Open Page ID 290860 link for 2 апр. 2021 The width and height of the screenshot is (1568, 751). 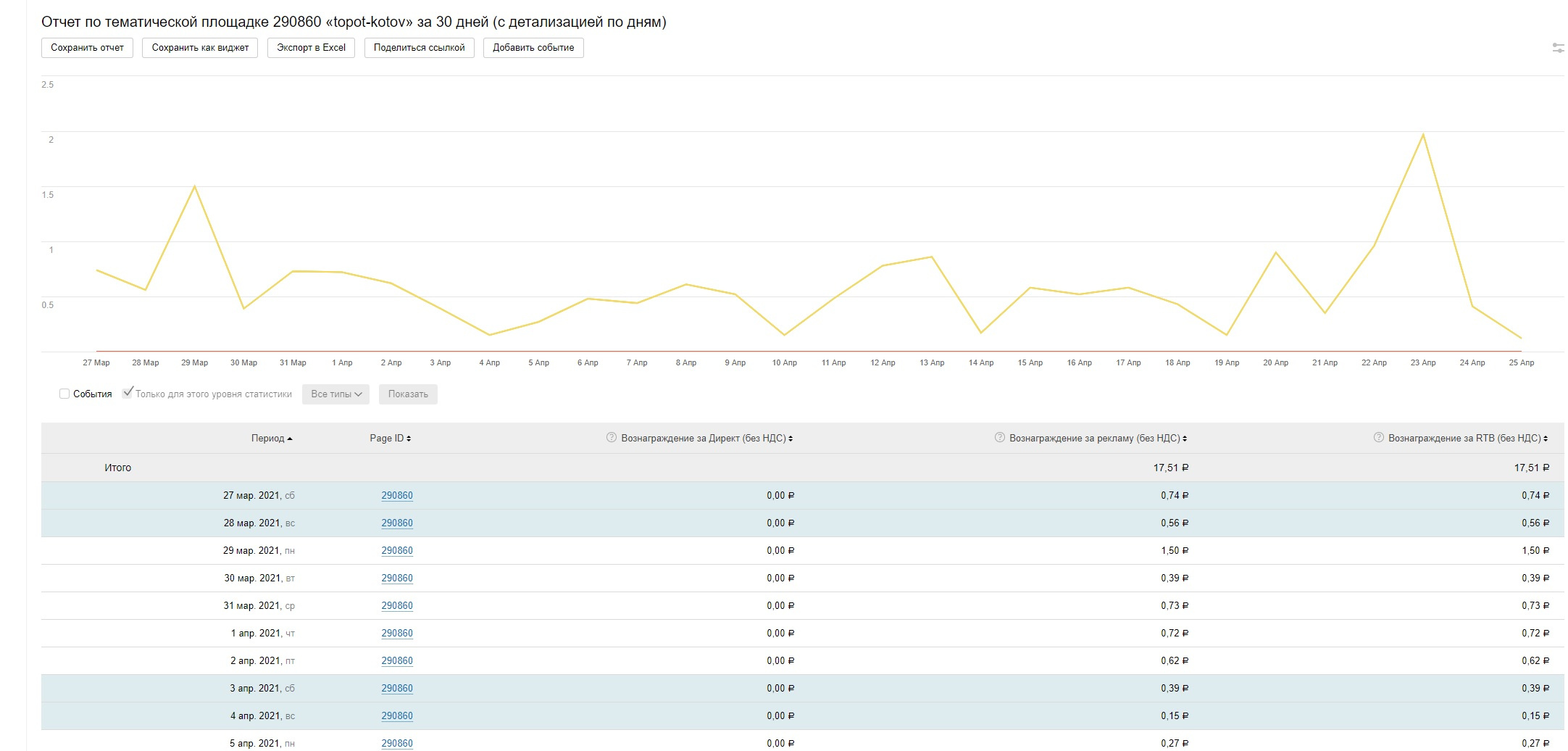click(397, 661)
